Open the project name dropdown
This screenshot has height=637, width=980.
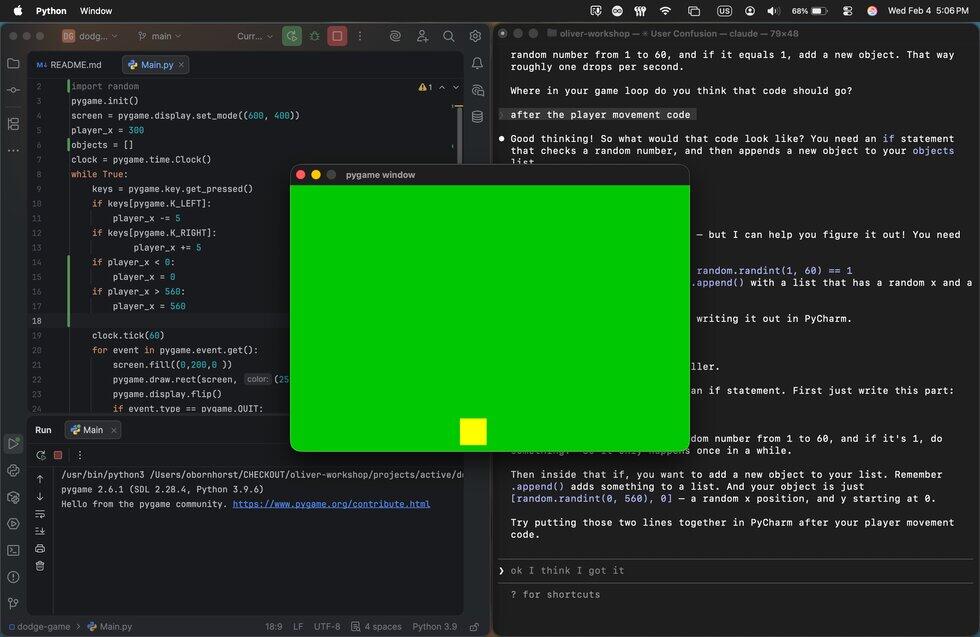(x=90, y=36)
